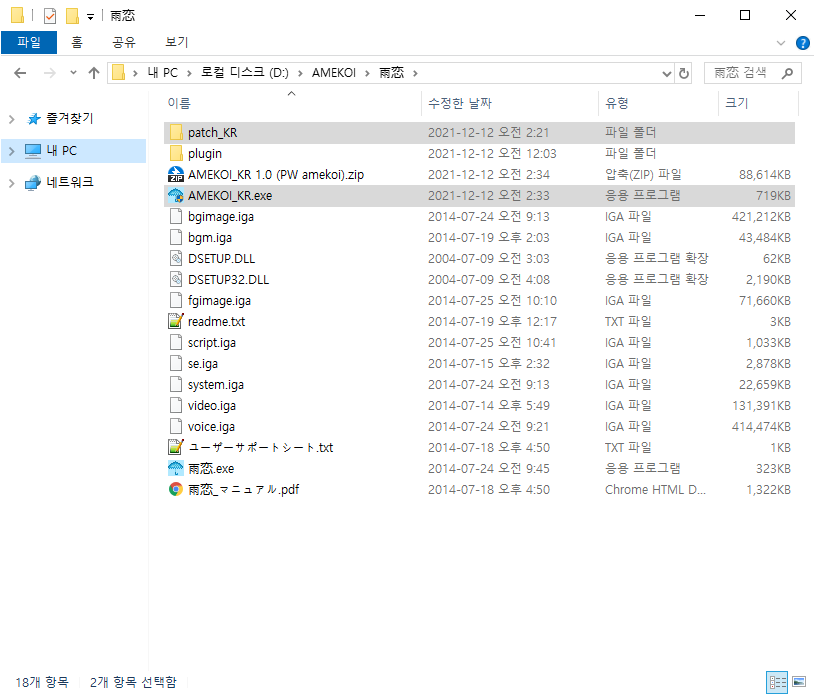Expand the 즐겨찾기 tree node
815x695 pixels.
(x=11, y=119)
